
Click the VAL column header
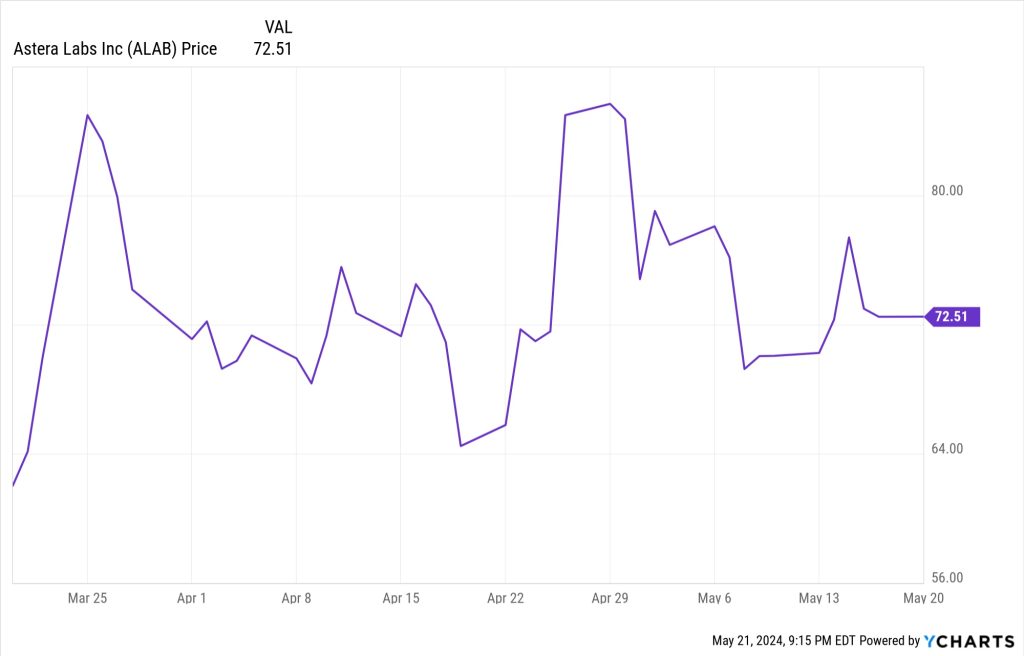[278, 26]
